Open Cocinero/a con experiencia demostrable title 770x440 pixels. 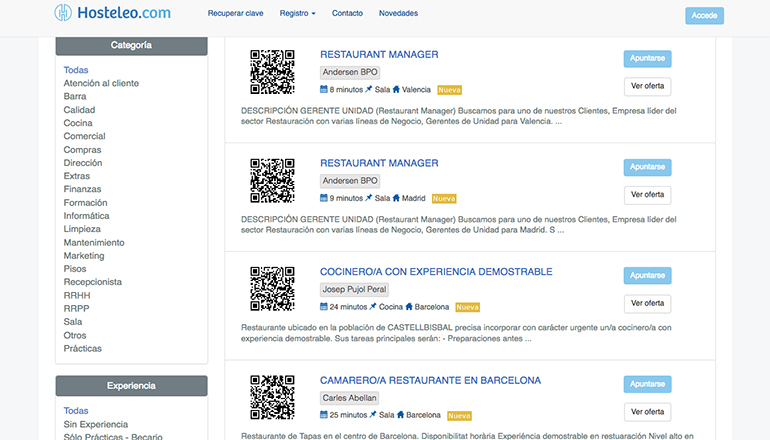pyautogui.click(x=436, y=272)
